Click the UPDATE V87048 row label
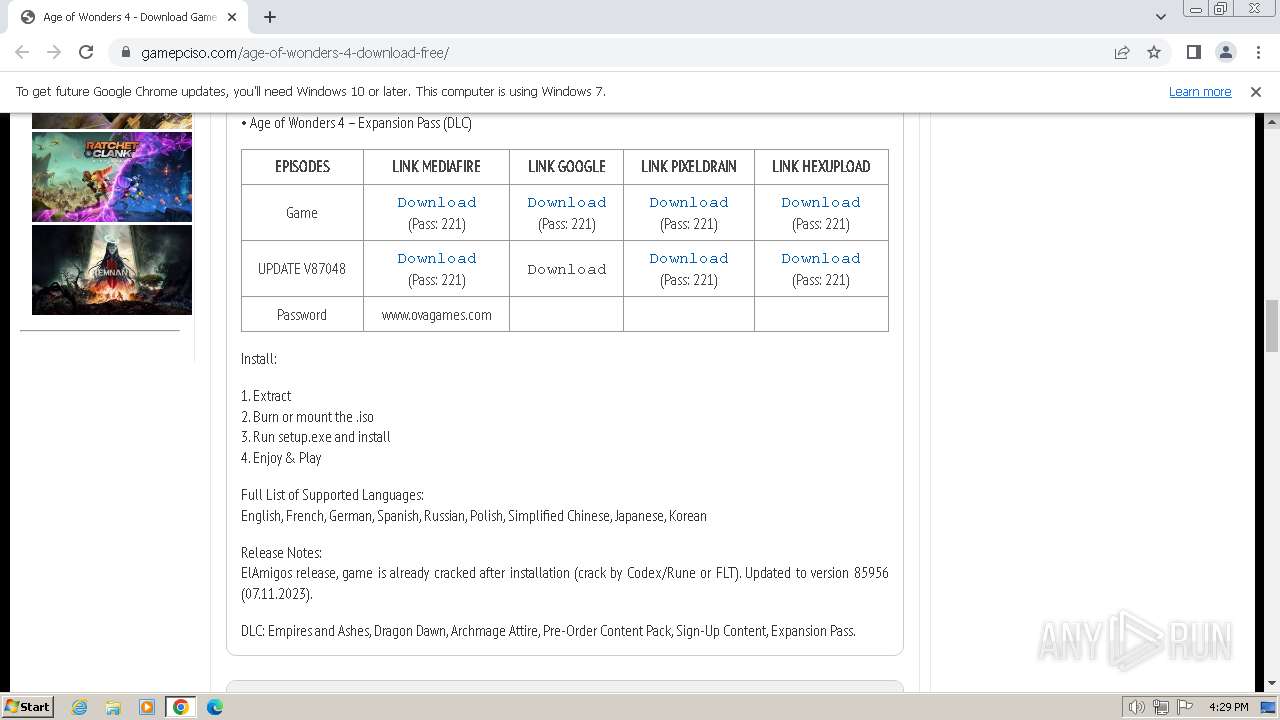The width and height of the screenshot is (1280, 720). [302, 269]
